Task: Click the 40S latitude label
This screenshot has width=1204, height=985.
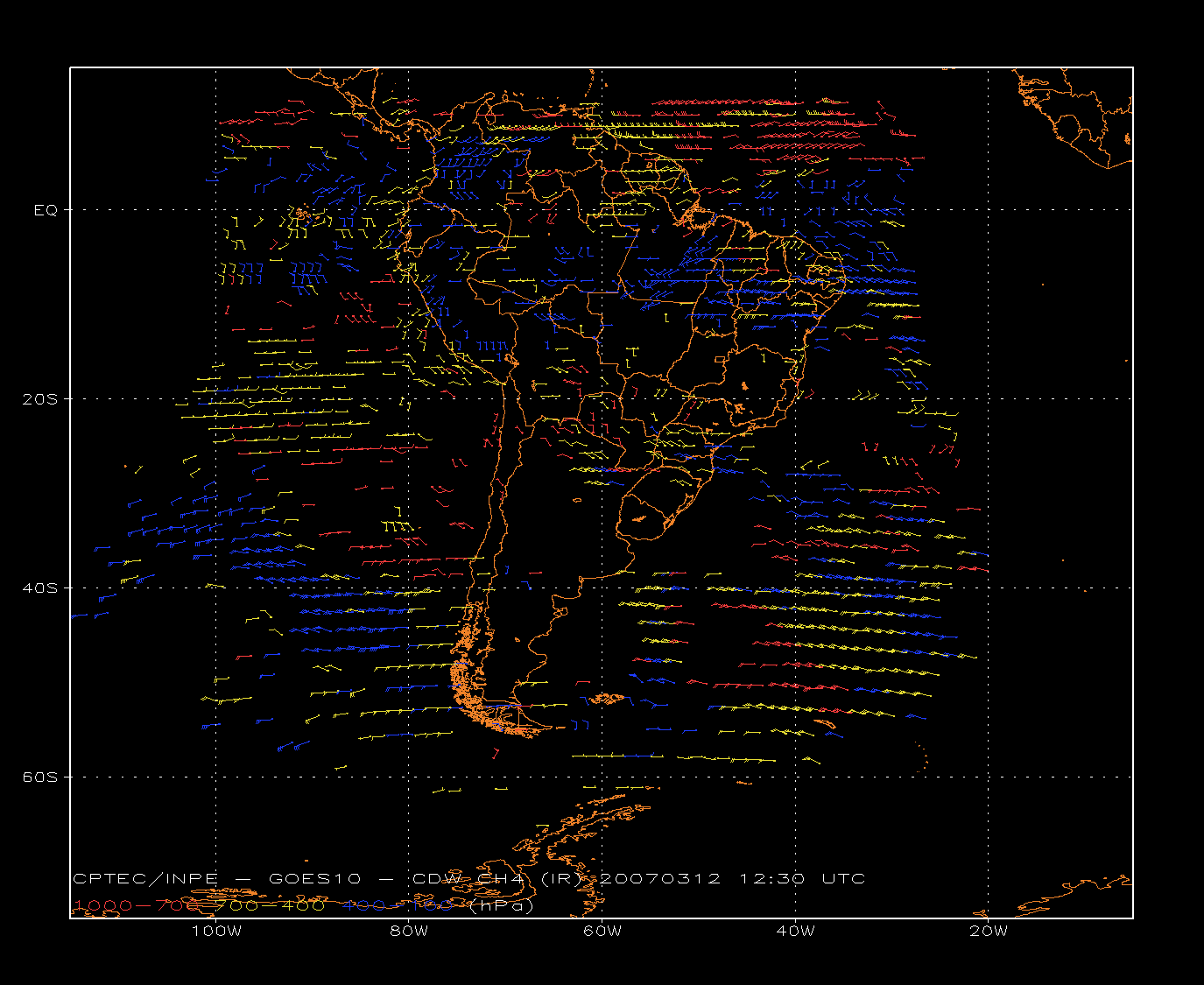Action: tap(39, 588)
